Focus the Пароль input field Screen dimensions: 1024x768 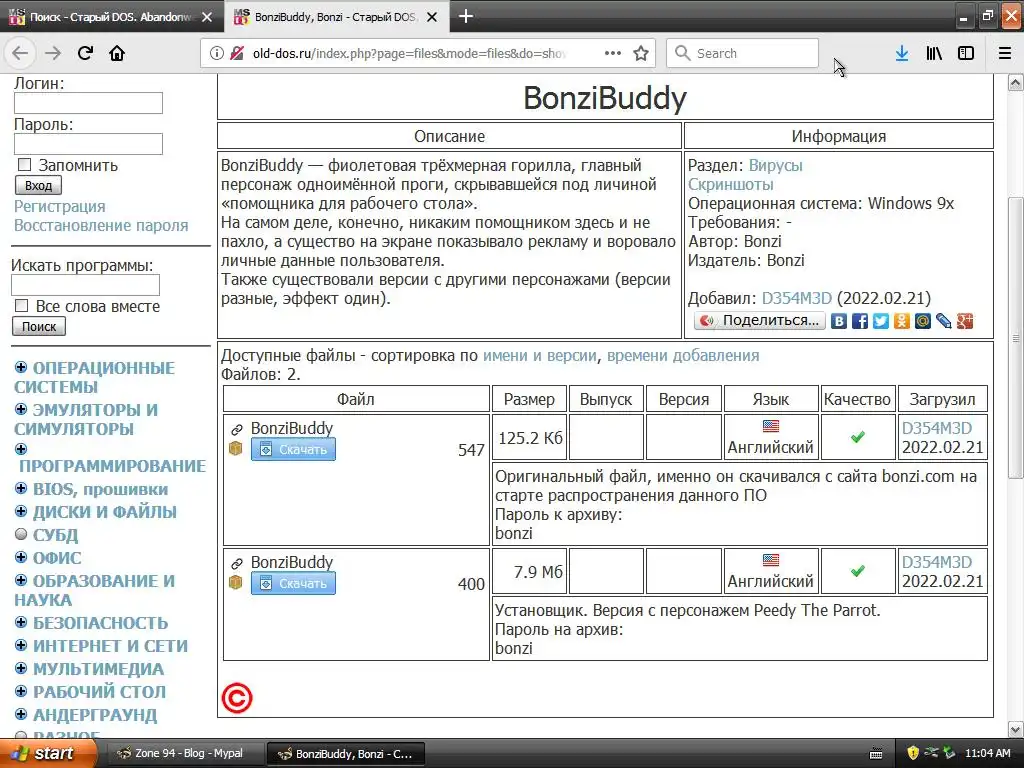pos(88,144)
